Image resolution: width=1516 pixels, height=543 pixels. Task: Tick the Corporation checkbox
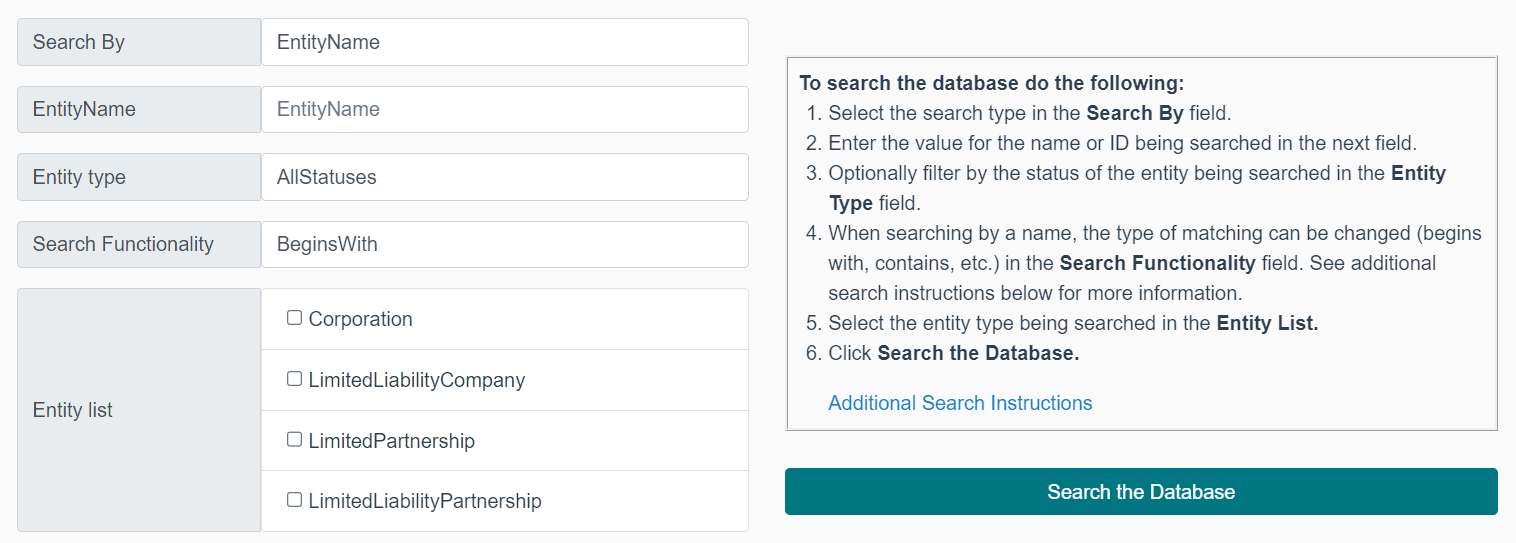[294, 318]
